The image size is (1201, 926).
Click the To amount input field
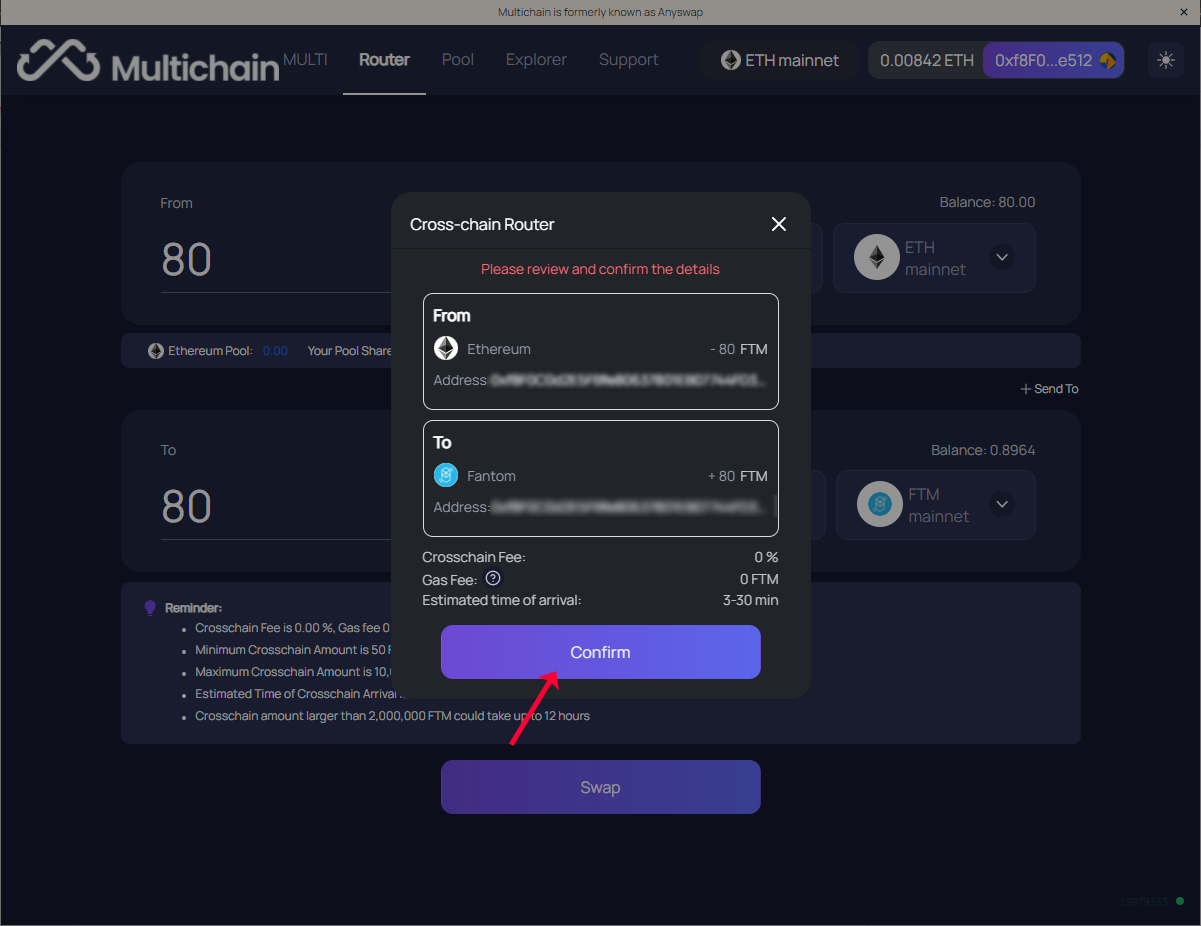pyautogui.click(x=276, y=507)
